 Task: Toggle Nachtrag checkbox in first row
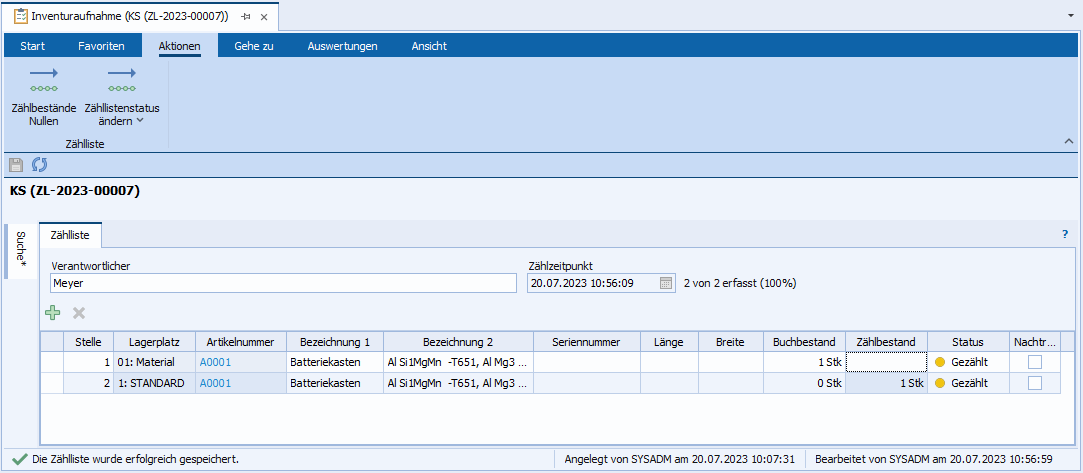[x=1035, y=362]
